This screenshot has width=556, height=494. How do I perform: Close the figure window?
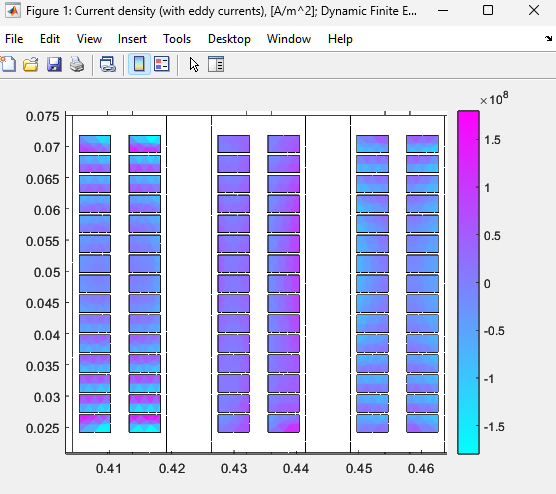[x=534, y=11]
